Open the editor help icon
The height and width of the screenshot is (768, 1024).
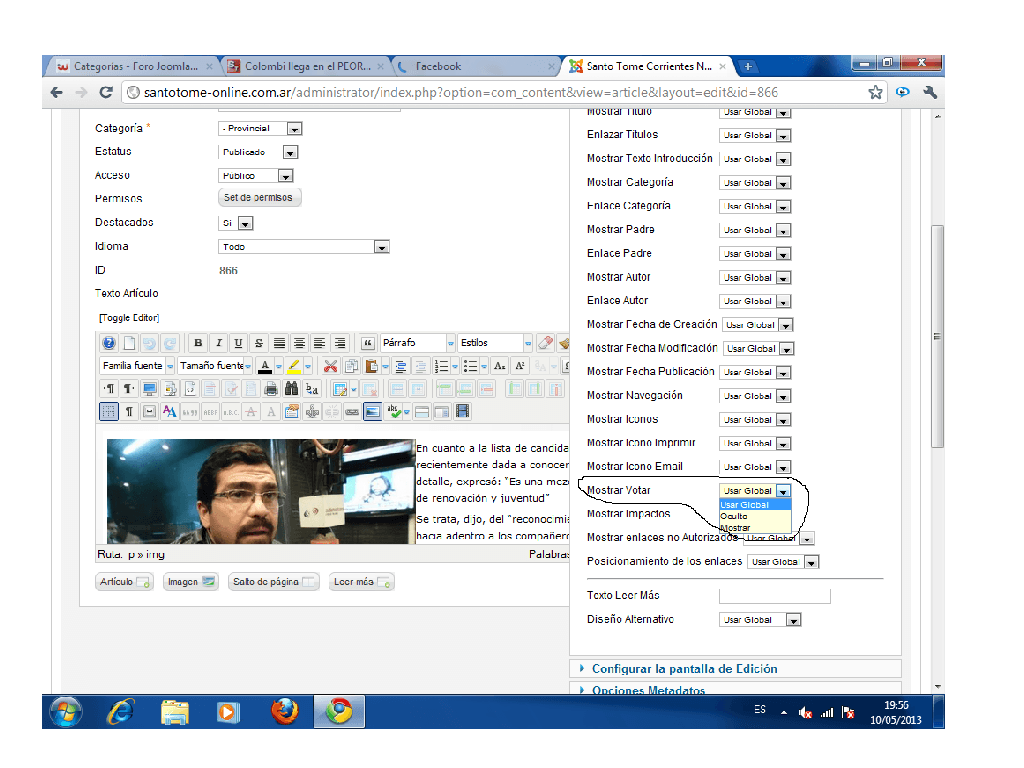click(109, 343)
